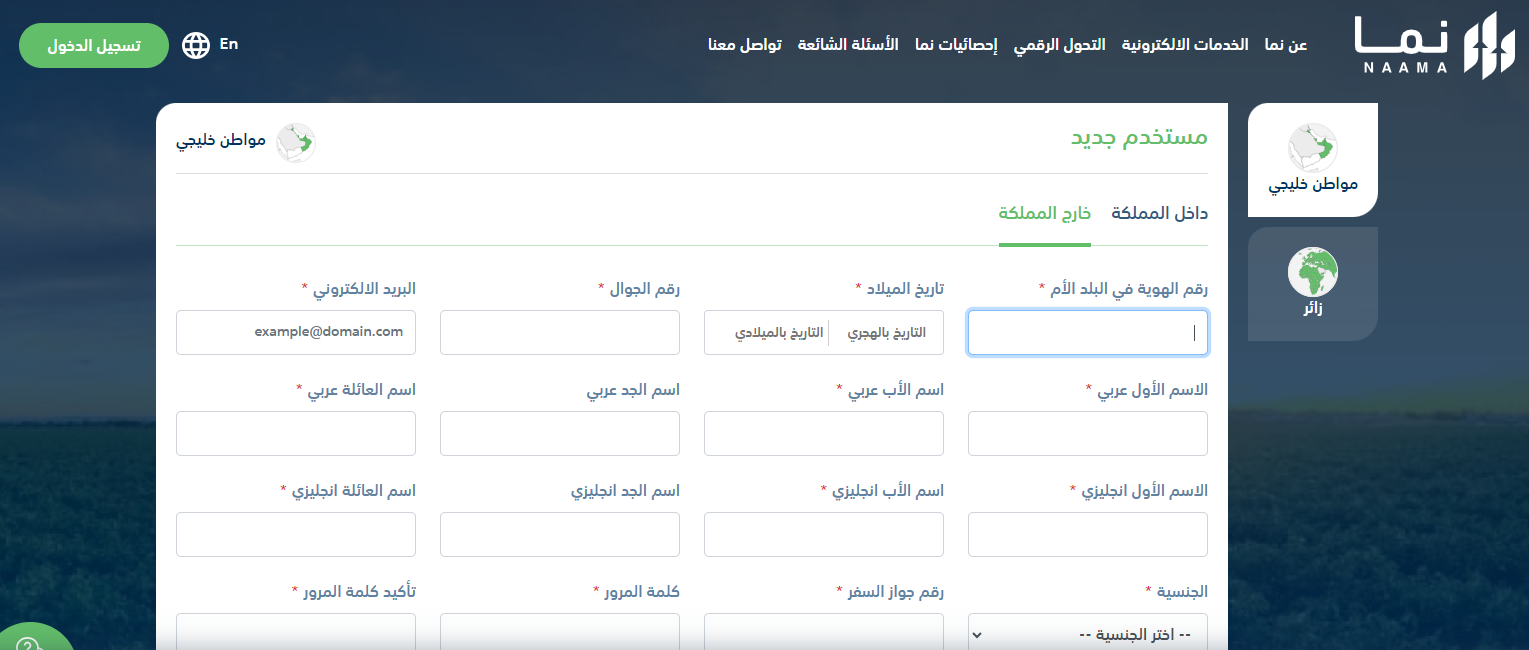
Task: Choose التاريخ بالهجري date option
Action: (x=887, y=333)
